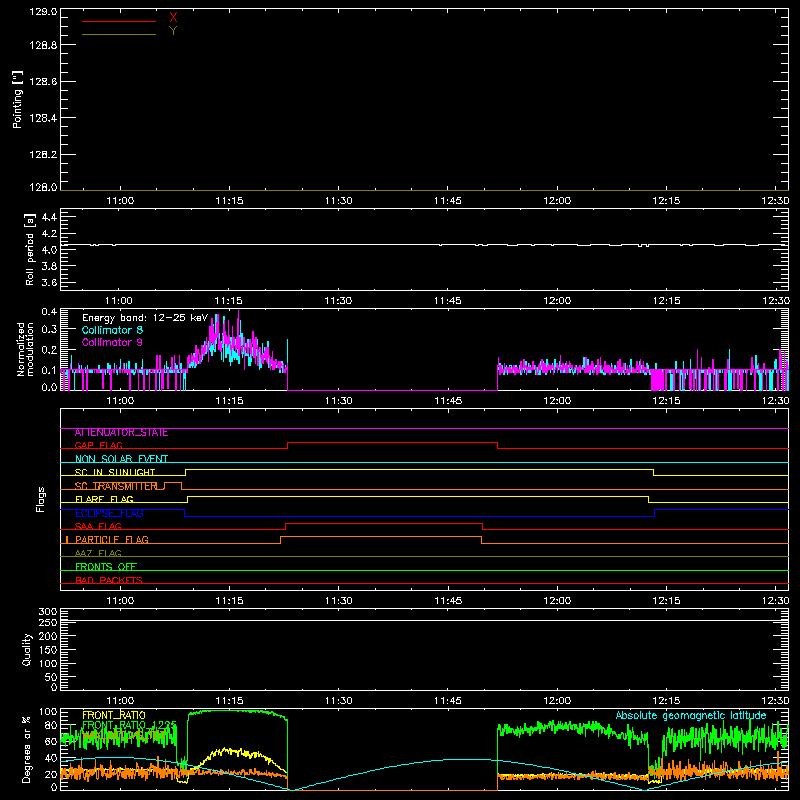The width and height of the screenshot is (800, 800).
Task: Click the 129.0 pointing tick label
Action: click(43, 12)
